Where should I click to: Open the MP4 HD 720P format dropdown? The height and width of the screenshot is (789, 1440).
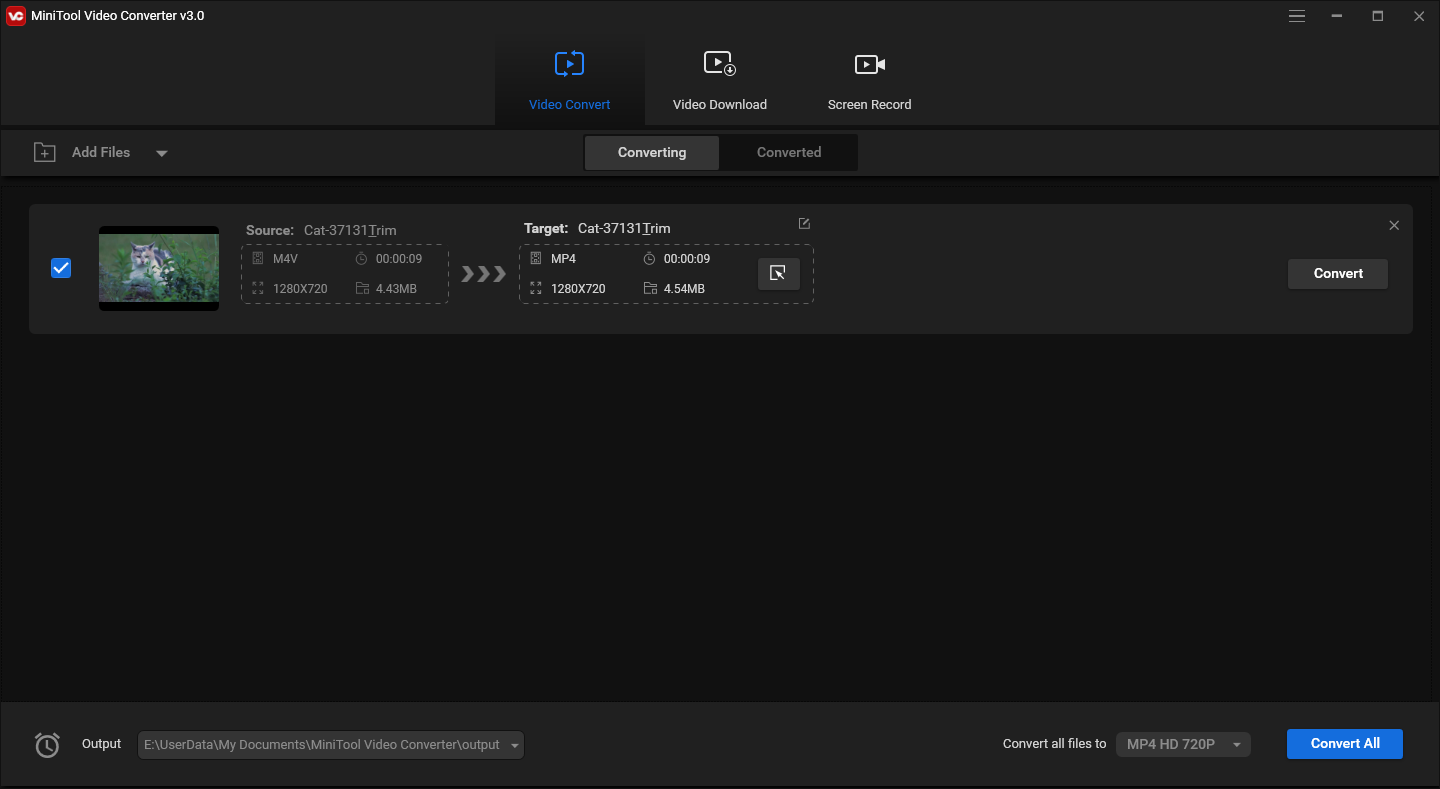[1183, 745]
